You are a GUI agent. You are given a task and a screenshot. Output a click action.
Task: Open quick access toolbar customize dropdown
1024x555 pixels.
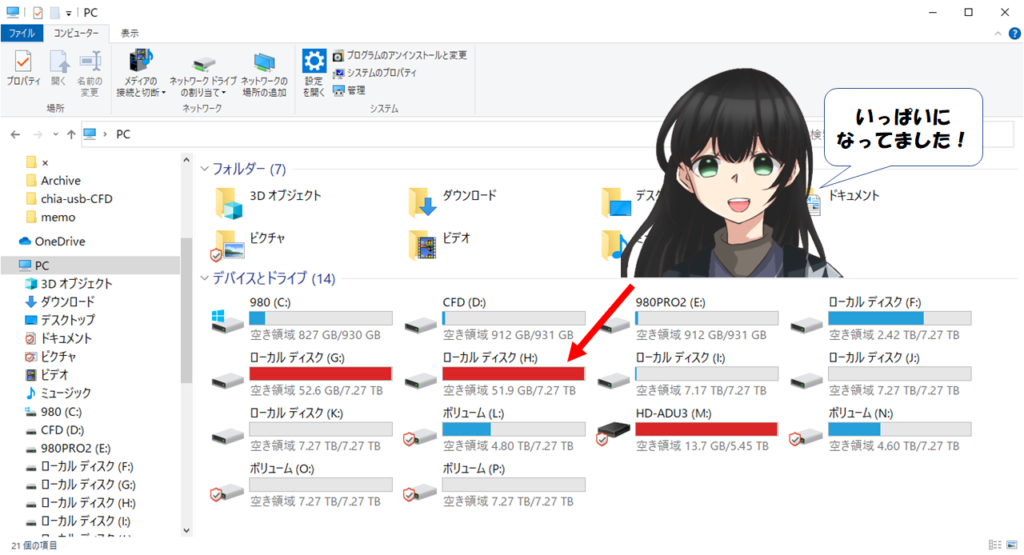pyautogui.click(x=69, y=12)
